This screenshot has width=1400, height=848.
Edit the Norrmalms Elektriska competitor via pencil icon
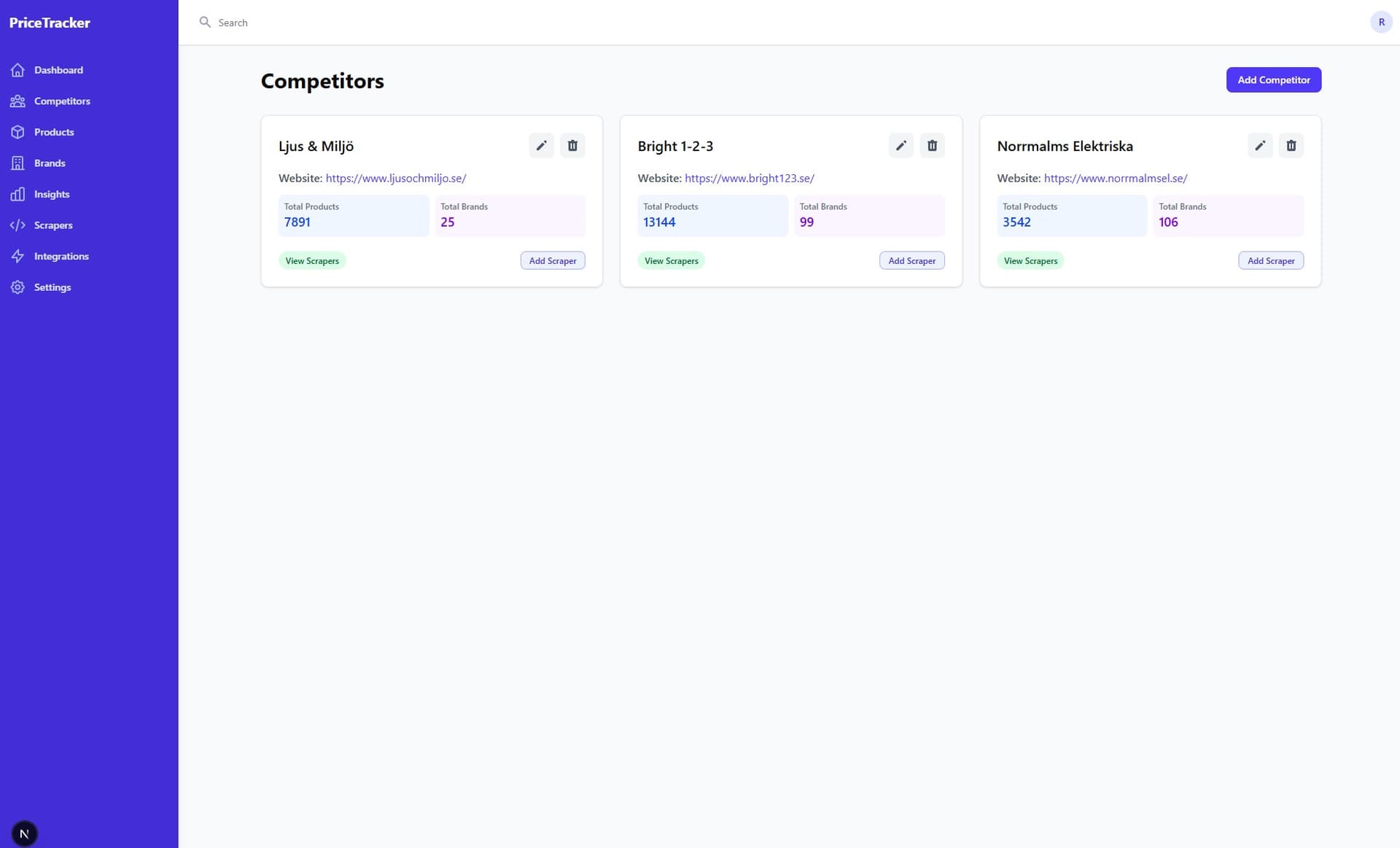pos(1259,146)
